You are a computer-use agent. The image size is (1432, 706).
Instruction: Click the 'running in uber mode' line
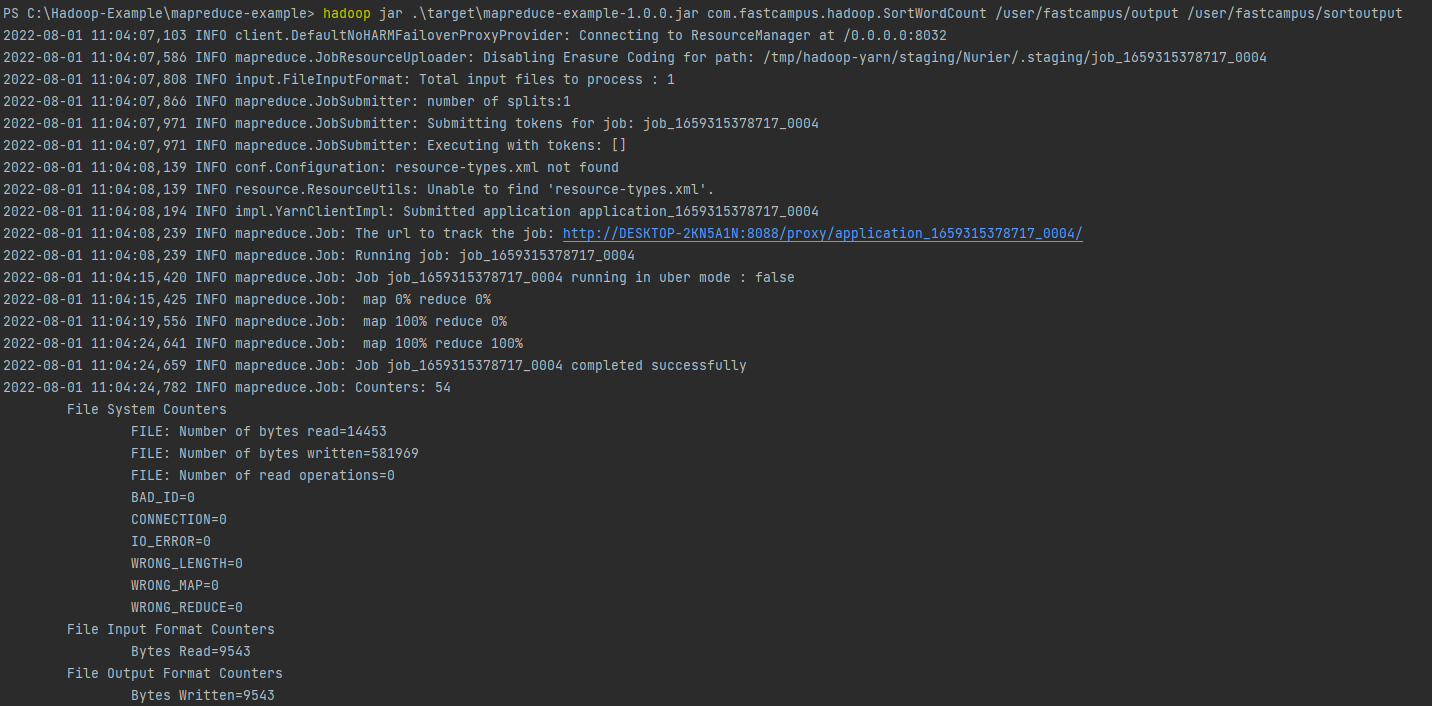[399, 277]
